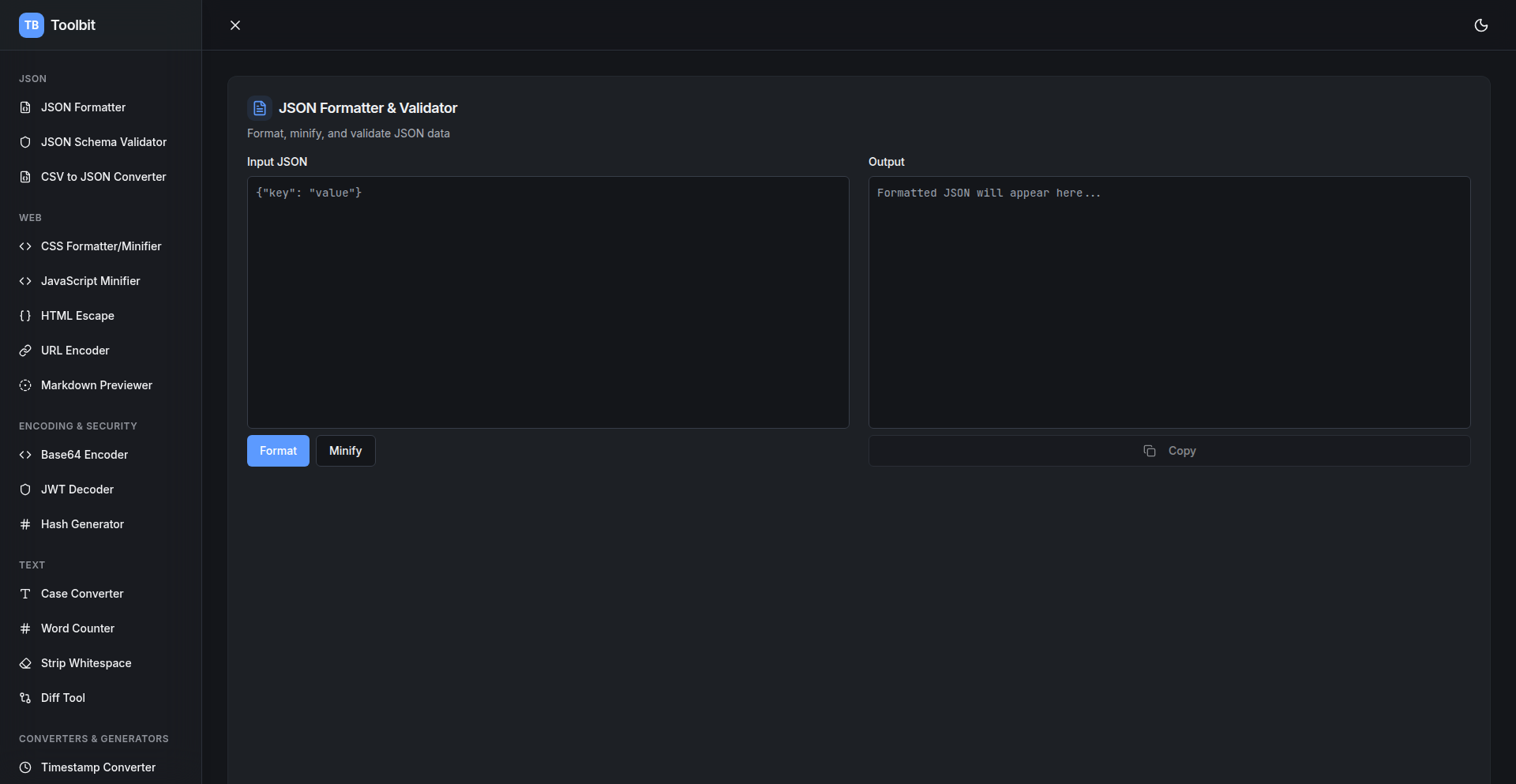This screenshot has width=1516, height=784.
Task: Click the 'Format, minify, and validate JSON data' text
Action: (348, 133)
